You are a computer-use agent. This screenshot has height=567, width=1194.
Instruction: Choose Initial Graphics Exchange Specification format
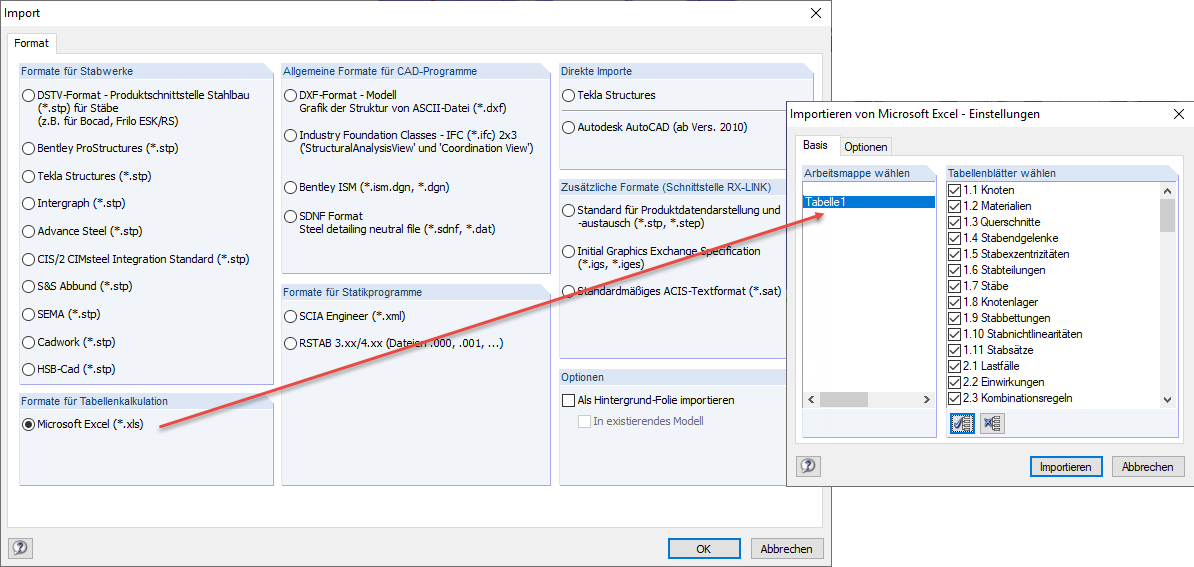point(568,251)
